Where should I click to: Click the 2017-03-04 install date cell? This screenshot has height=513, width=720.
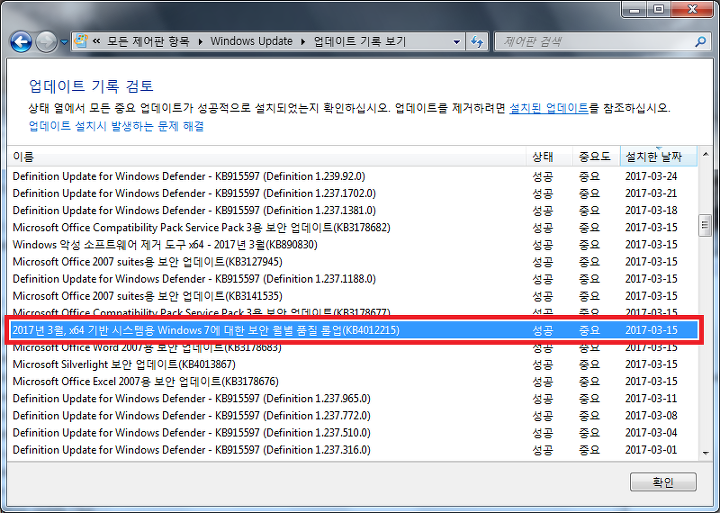(x=651, y=433)
